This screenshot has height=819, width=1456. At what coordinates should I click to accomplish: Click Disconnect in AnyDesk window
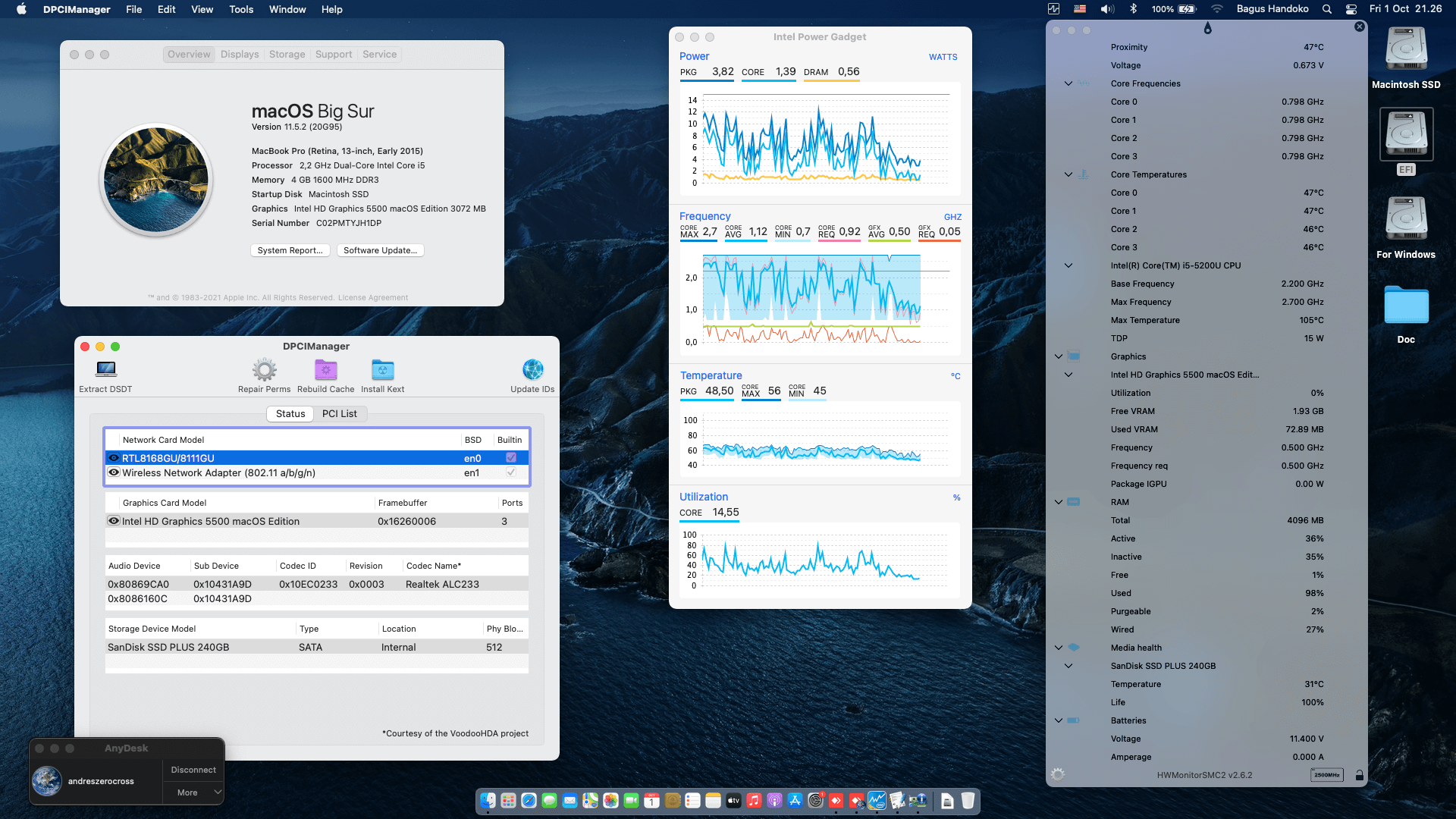coord(193,770)
